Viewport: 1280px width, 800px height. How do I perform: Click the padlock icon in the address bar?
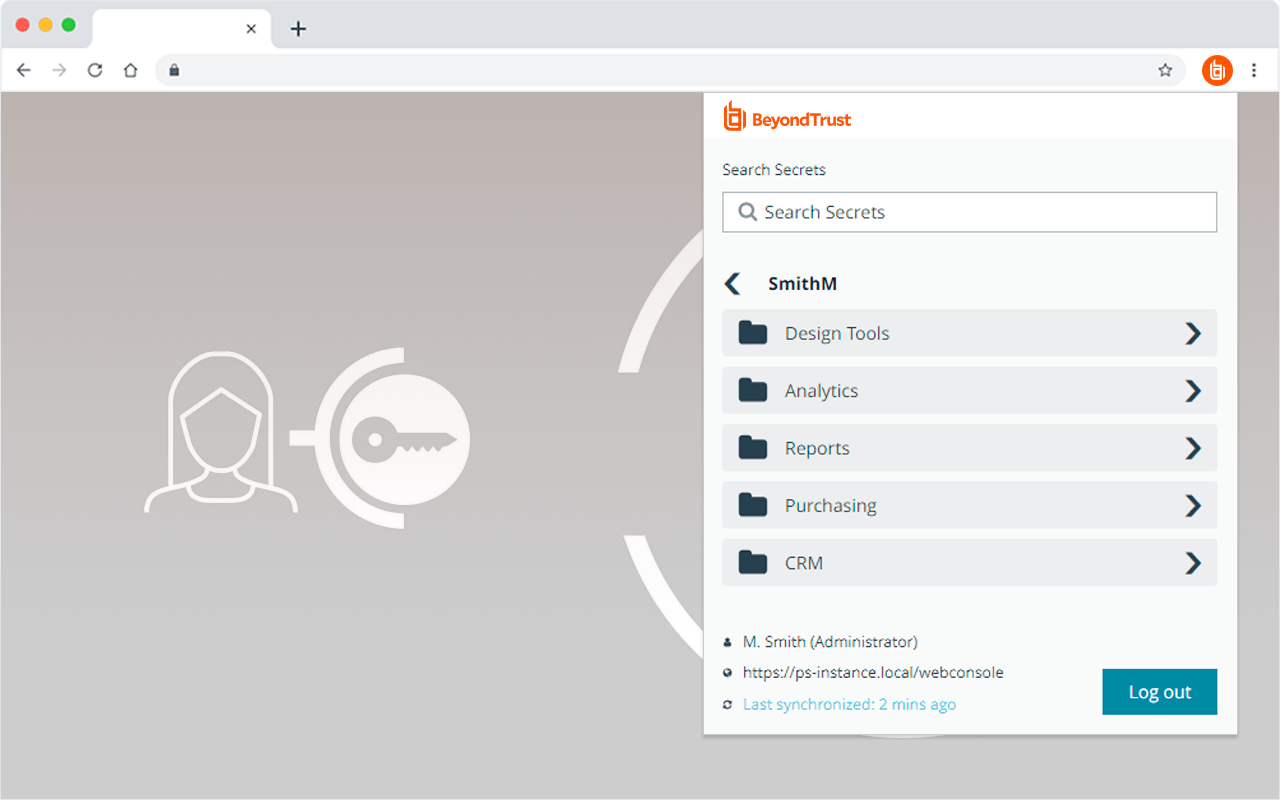coord(174,70)
